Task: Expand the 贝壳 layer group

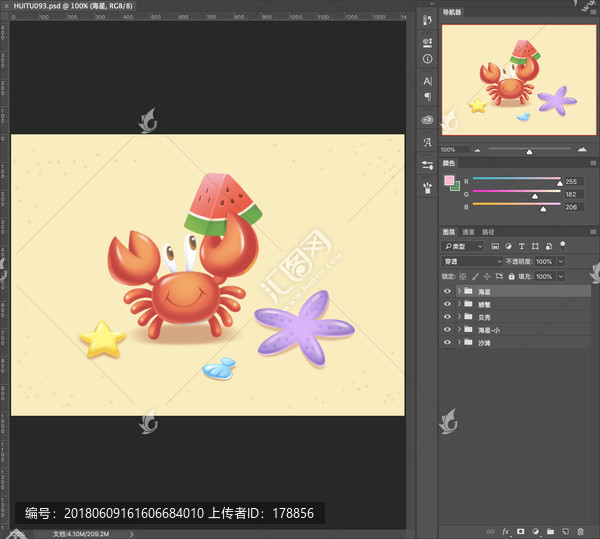Action: point(459,317)
